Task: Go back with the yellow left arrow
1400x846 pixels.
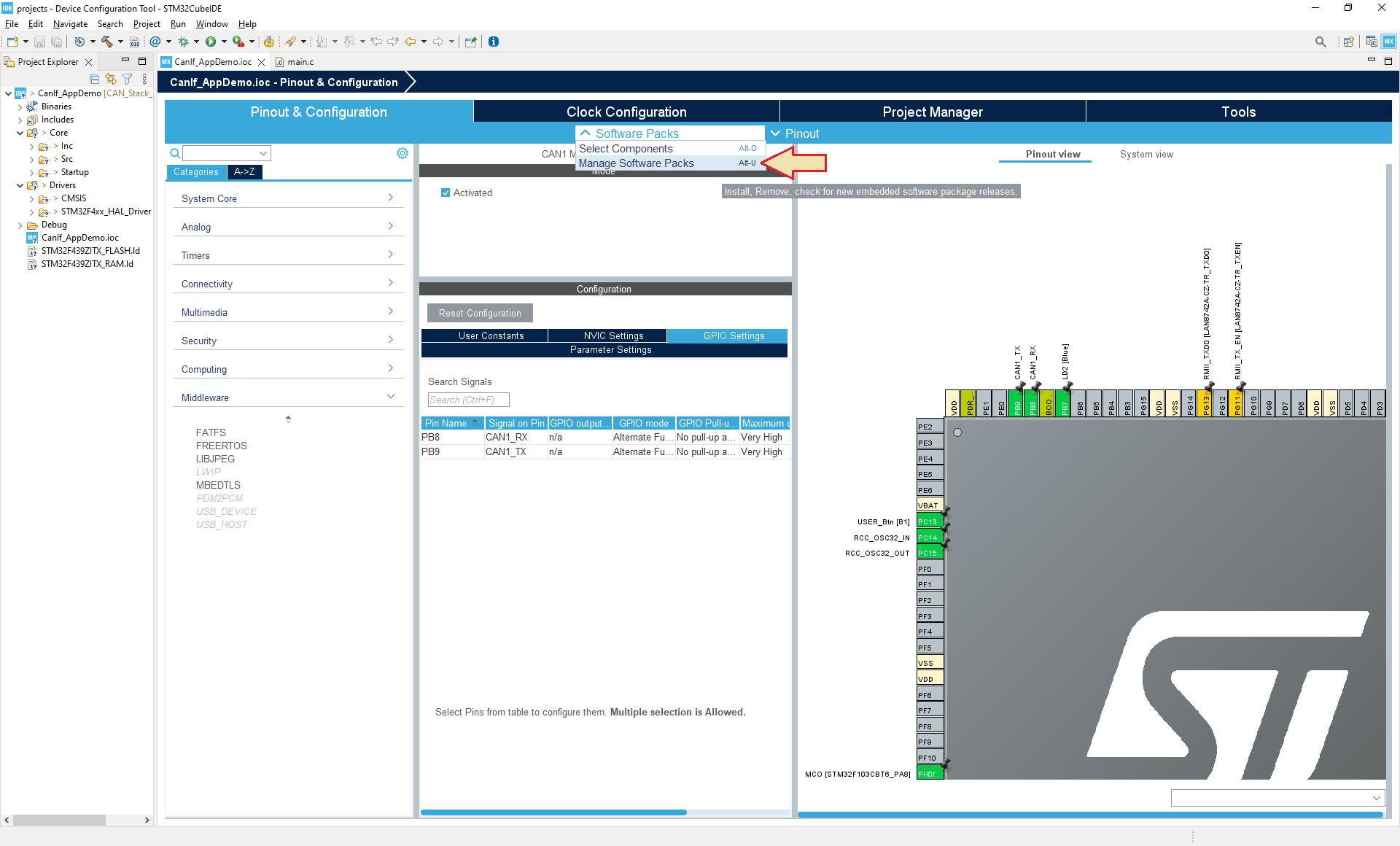Action: point(411,42)
